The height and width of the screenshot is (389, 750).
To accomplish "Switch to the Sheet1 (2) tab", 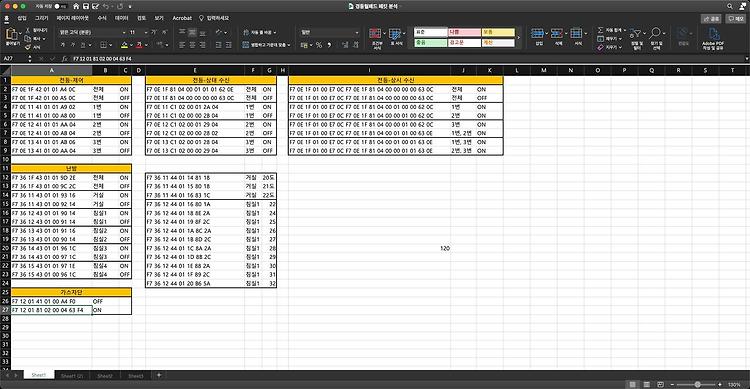I will (72, 376).
